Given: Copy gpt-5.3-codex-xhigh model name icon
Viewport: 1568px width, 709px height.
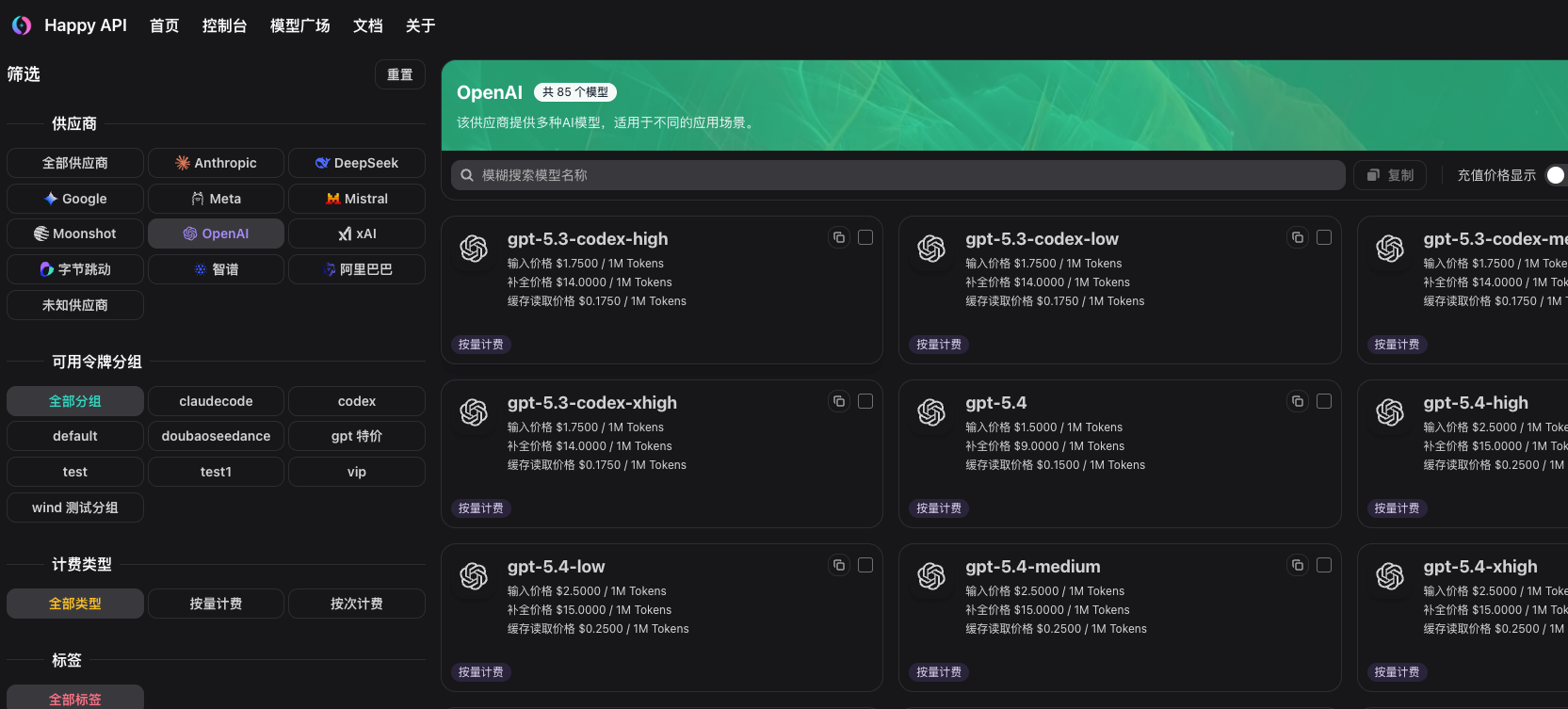Looking at the screenshot, I should click(839, 401).
